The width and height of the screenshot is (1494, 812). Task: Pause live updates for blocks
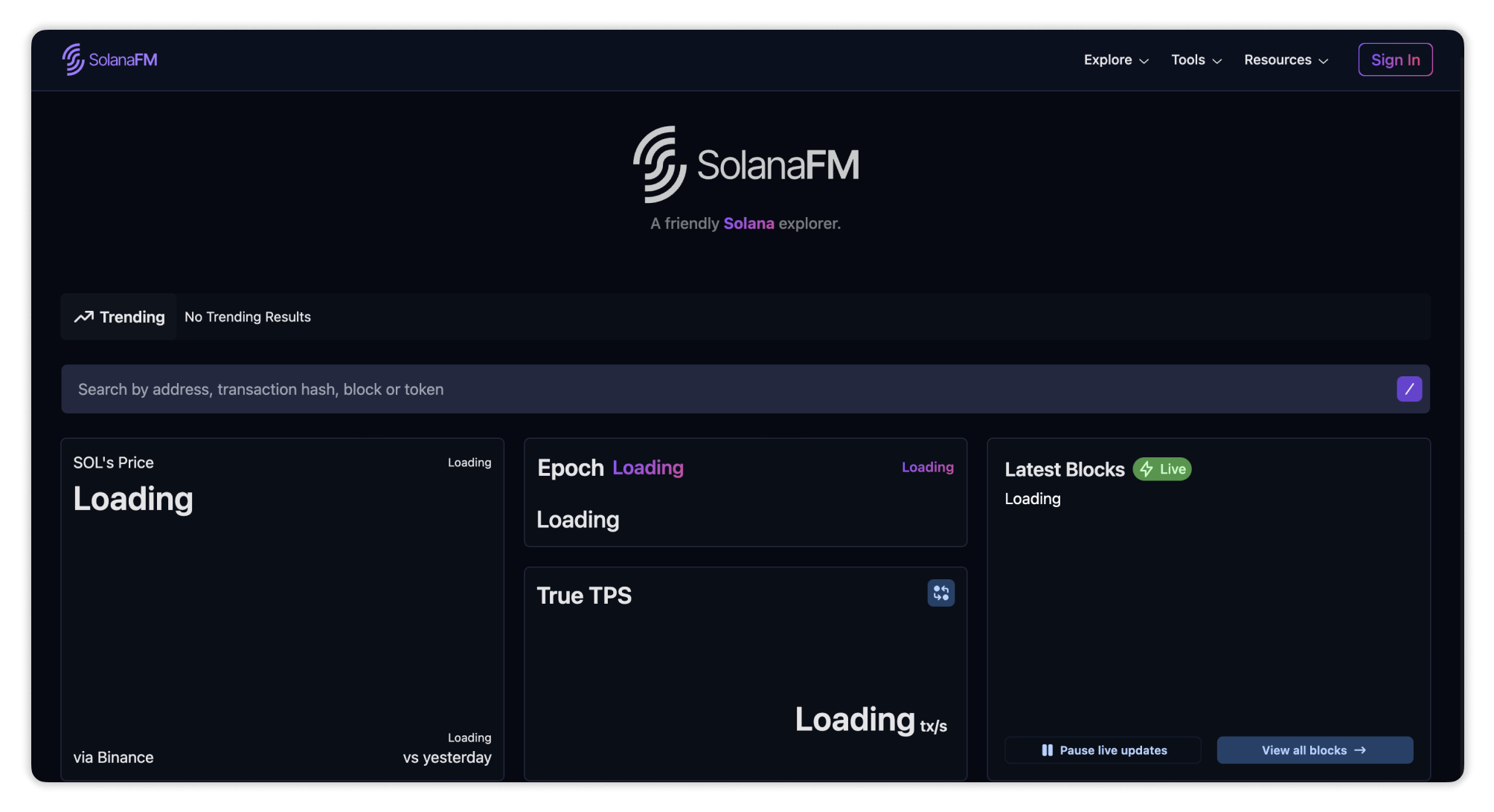[1103, 750]
